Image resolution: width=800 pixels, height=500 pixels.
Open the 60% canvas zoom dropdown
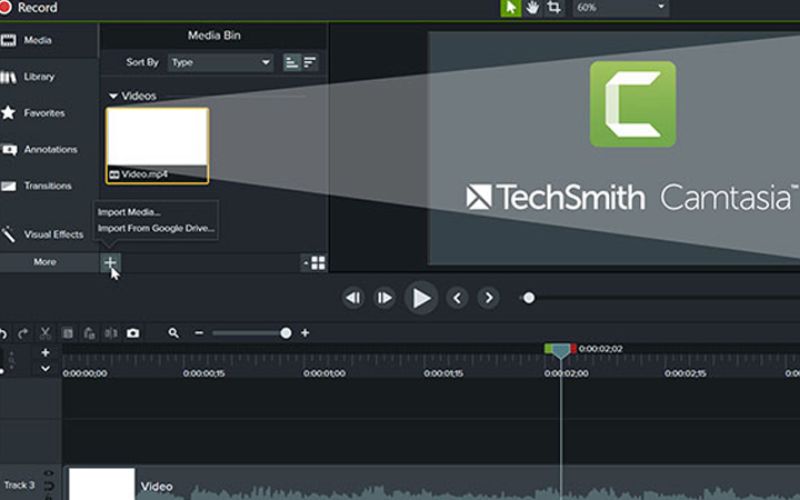tap(620, 8)
